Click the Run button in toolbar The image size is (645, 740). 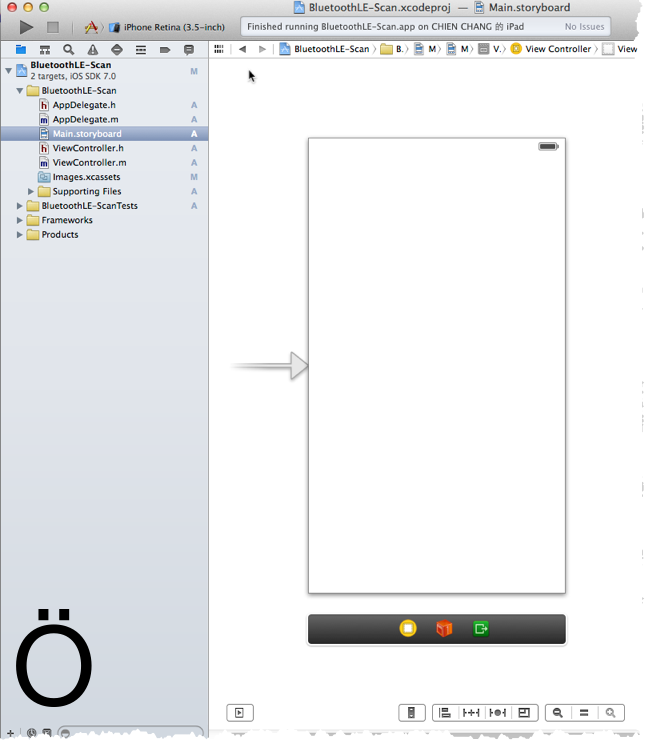pyautogui.click(x=26, y=27)
